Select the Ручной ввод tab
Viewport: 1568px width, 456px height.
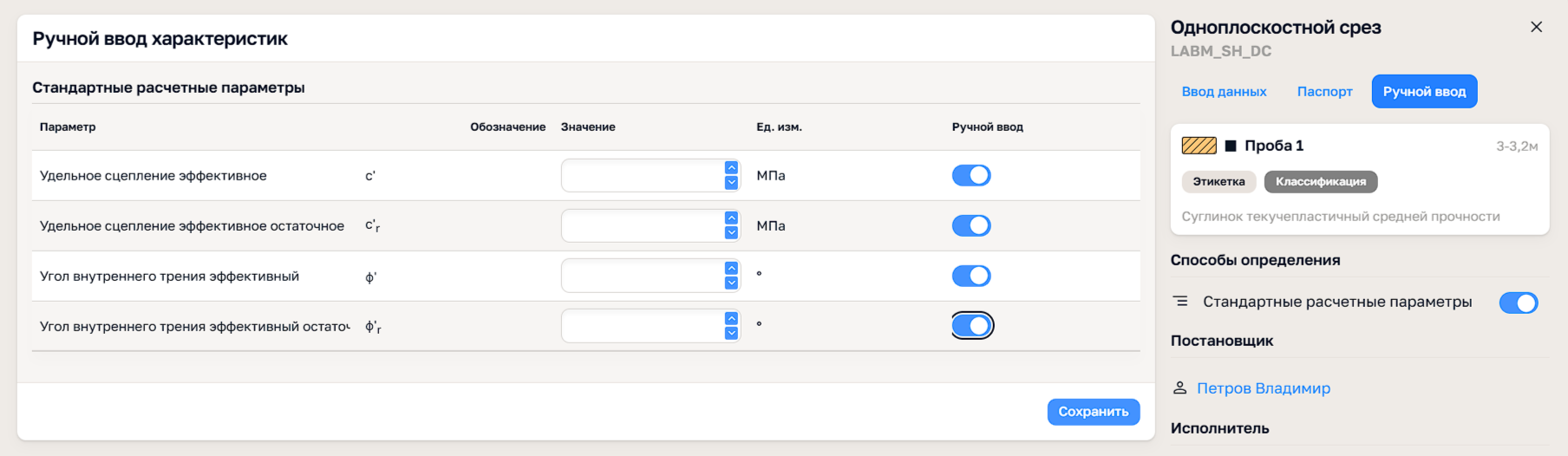pos(1424,92)
